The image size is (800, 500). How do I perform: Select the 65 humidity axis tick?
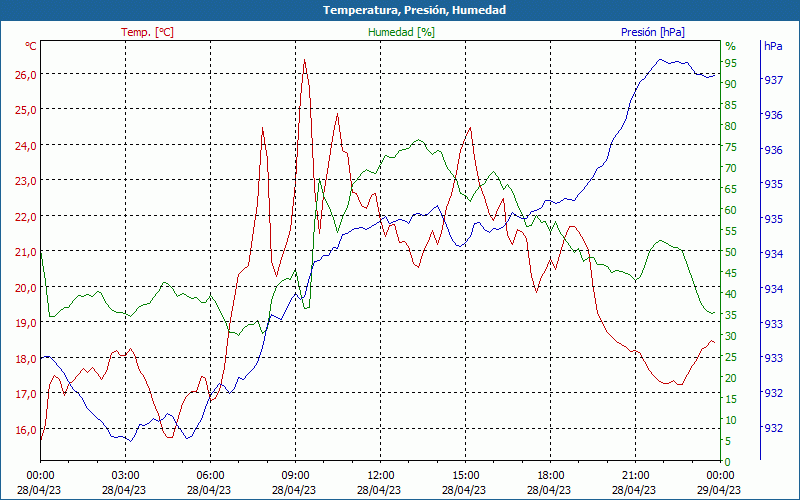[x=731, y=189]
